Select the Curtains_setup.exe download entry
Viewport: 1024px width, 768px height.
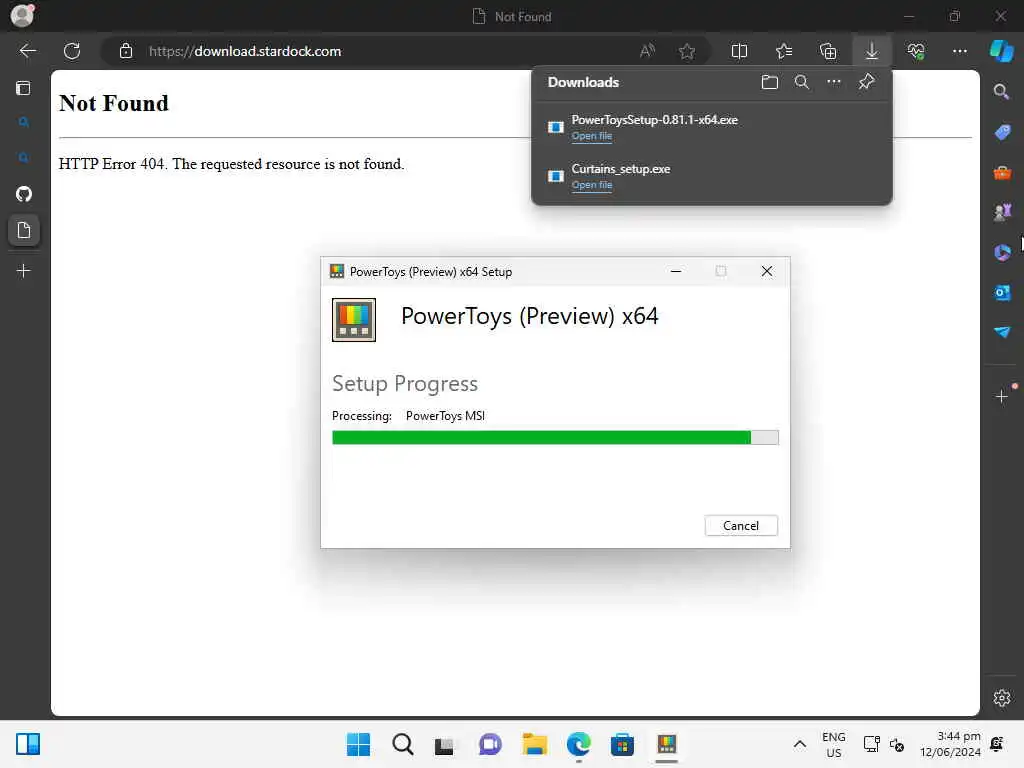point(712,176)
